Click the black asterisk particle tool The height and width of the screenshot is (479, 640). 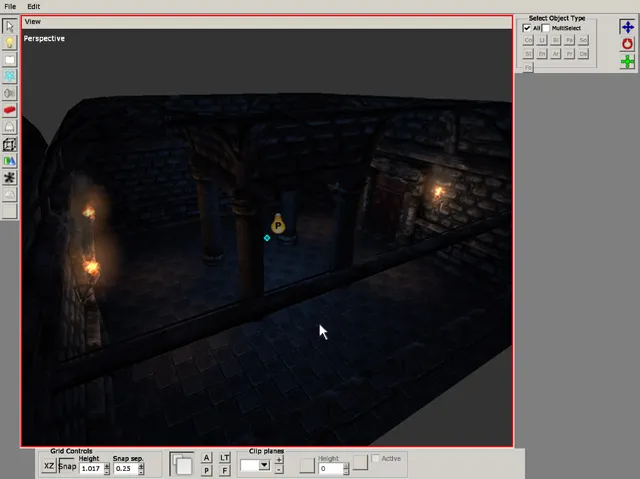[x=9, y=178]
